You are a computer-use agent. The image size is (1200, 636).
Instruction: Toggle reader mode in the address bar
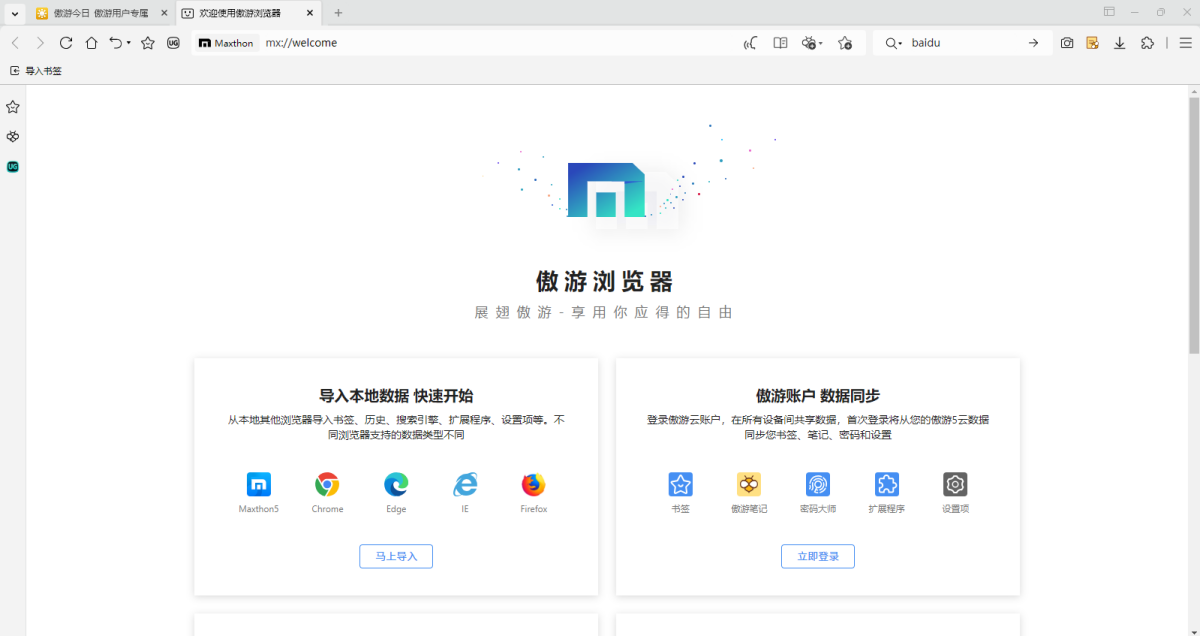(x=780, y=43)
